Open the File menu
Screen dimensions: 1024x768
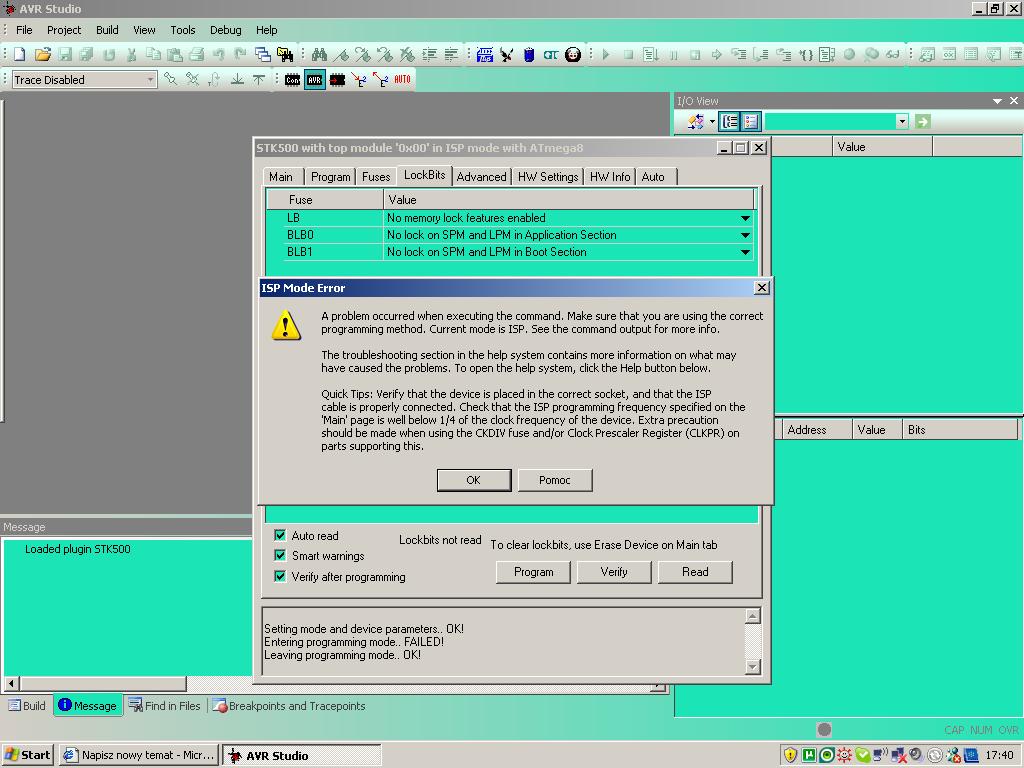click(24, 30)
